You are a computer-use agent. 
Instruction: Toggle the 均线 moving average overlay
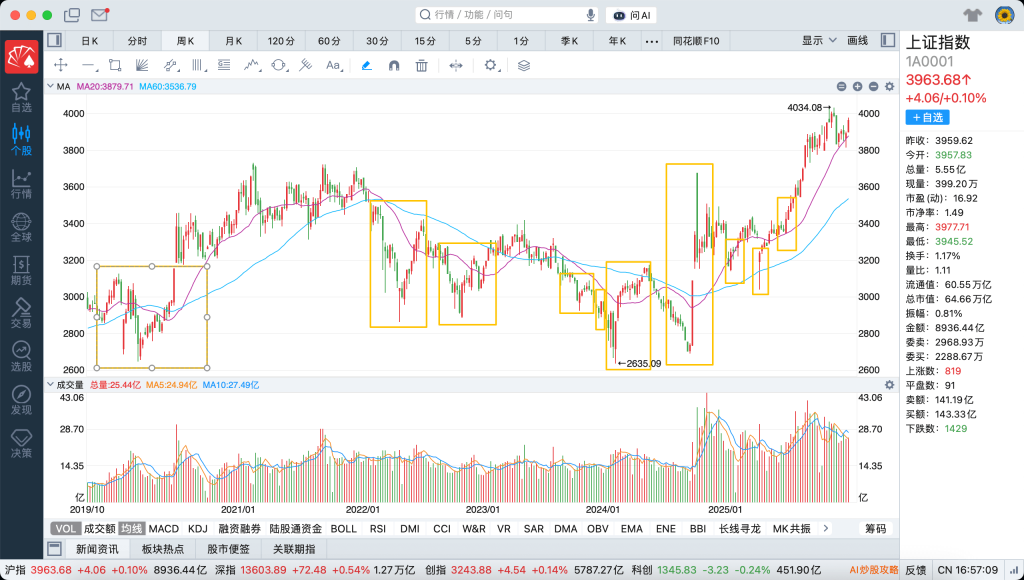pyautogui.click(x=131, y=528)
